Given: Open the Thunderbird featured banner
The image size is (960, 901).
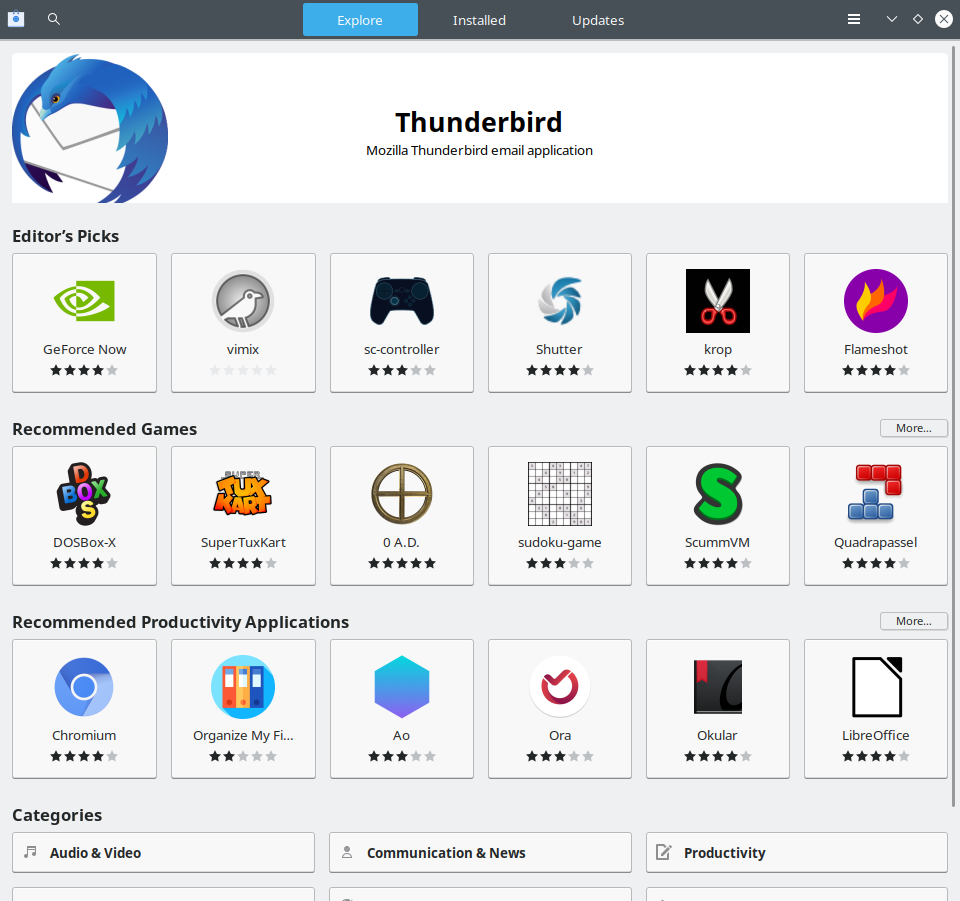Looking at the screenshot, I should tap(480, 128).
